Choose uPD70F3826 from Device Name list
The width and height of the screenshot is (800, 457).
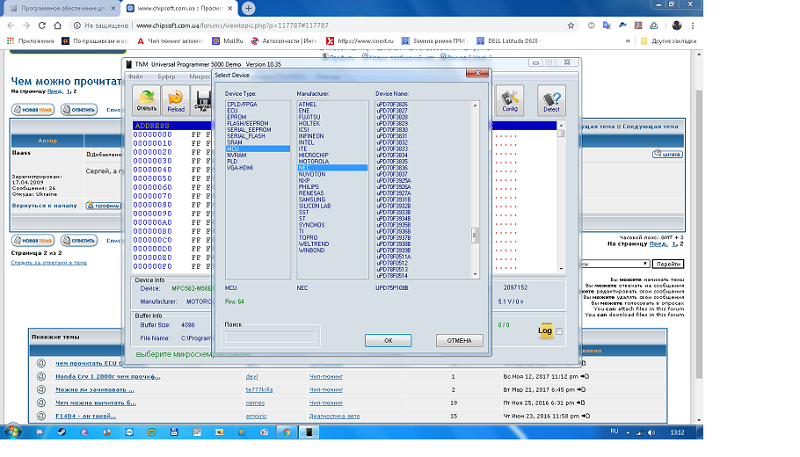392,104
